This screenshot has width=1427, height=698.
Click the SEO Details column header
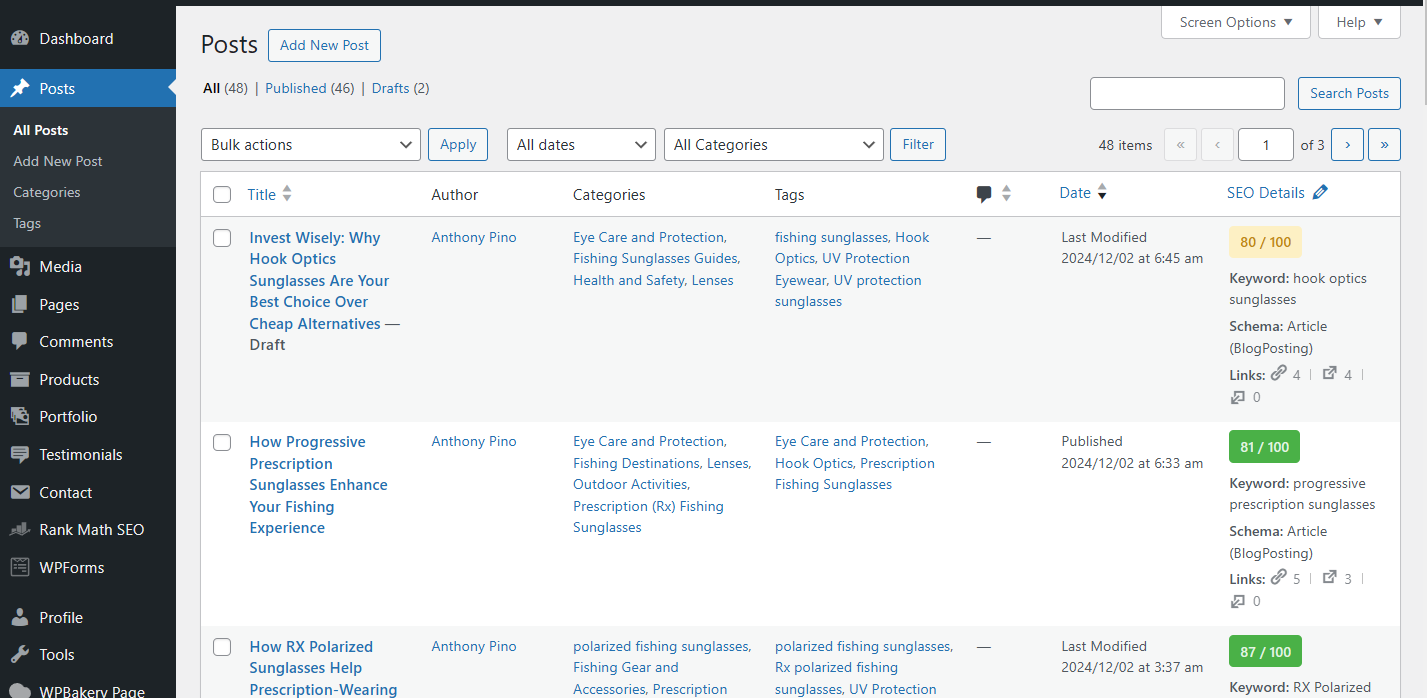(1265, 193)
